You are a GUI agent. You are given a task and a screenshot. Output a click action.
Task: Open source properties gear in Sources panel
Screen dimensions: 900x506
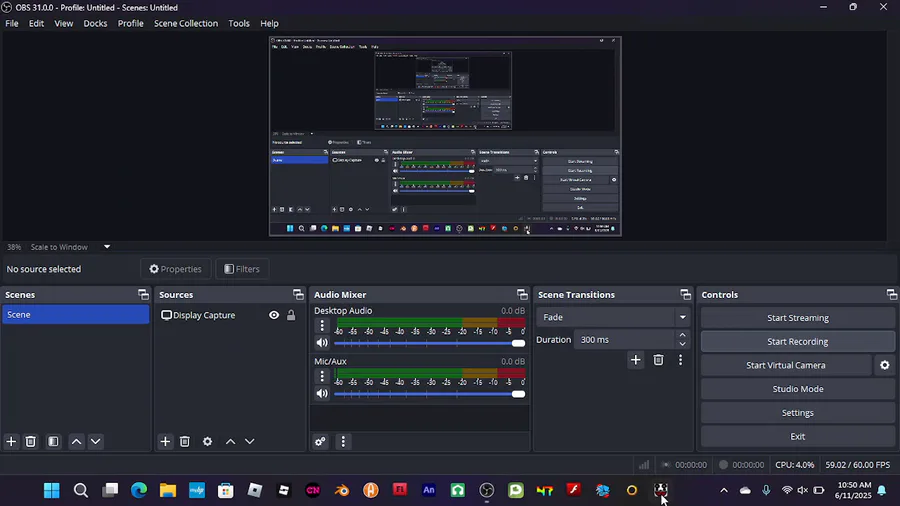coord(207,441)
